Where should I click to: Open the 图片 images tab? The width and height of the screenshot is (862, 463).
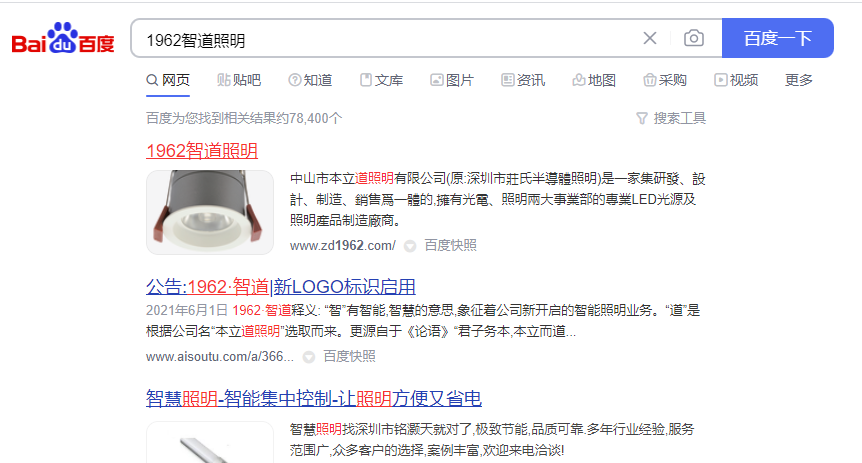[x=452, y=80]
